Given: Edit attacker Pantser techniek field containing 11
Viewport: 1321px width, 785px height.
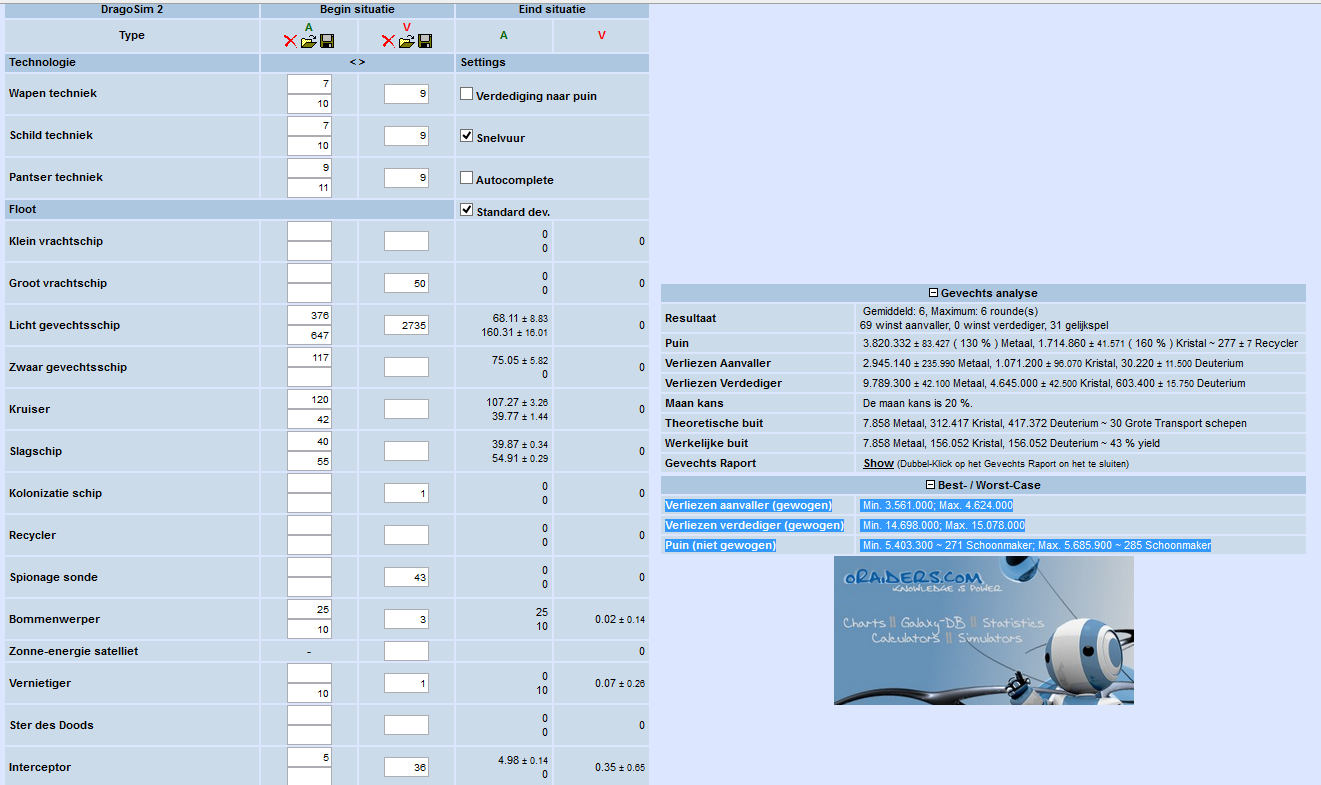Looking at the screenshot, I should pyautogui.click(x=309, y=188).
